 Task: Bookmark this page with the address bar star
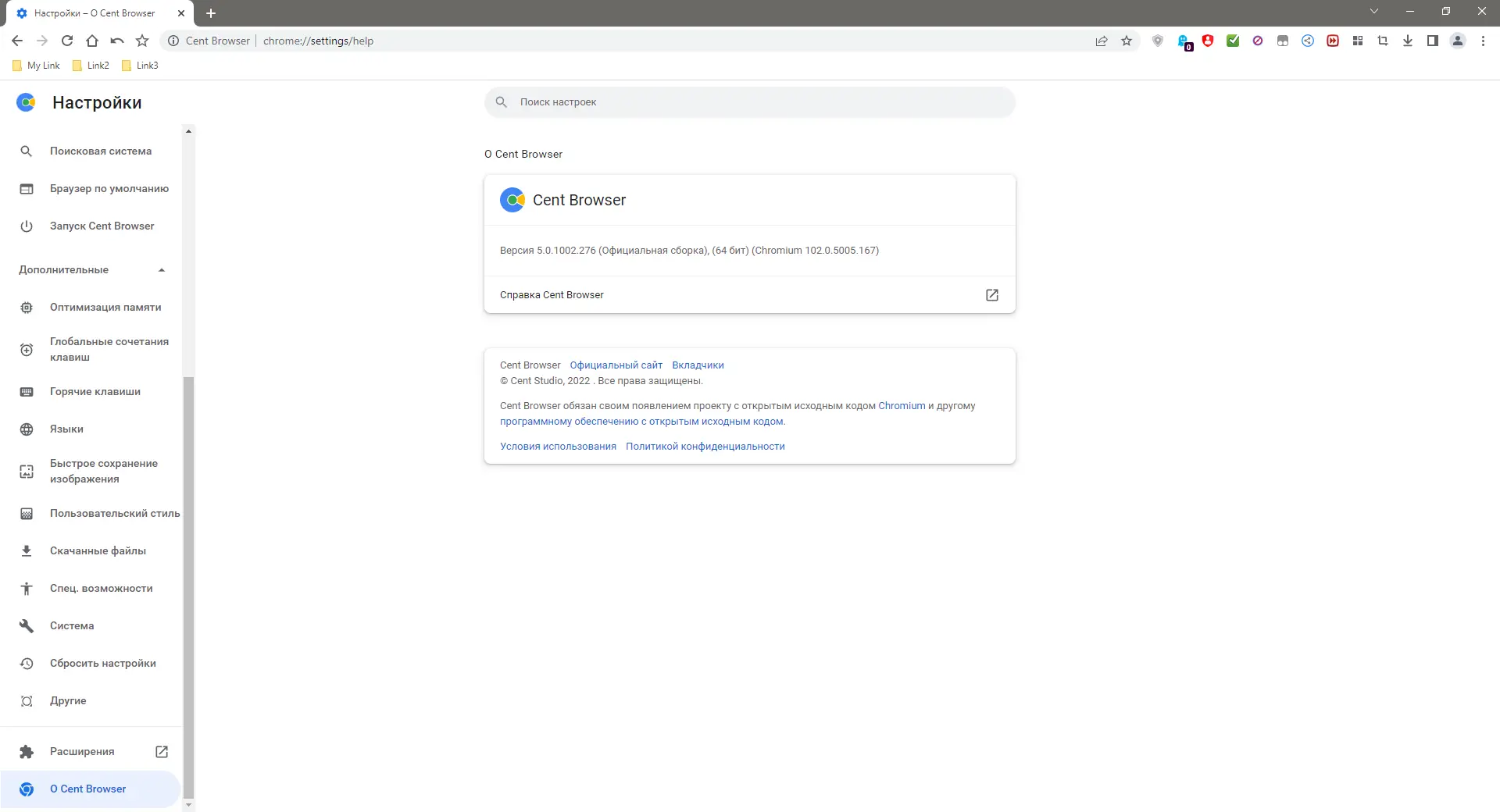point(1127,41)
